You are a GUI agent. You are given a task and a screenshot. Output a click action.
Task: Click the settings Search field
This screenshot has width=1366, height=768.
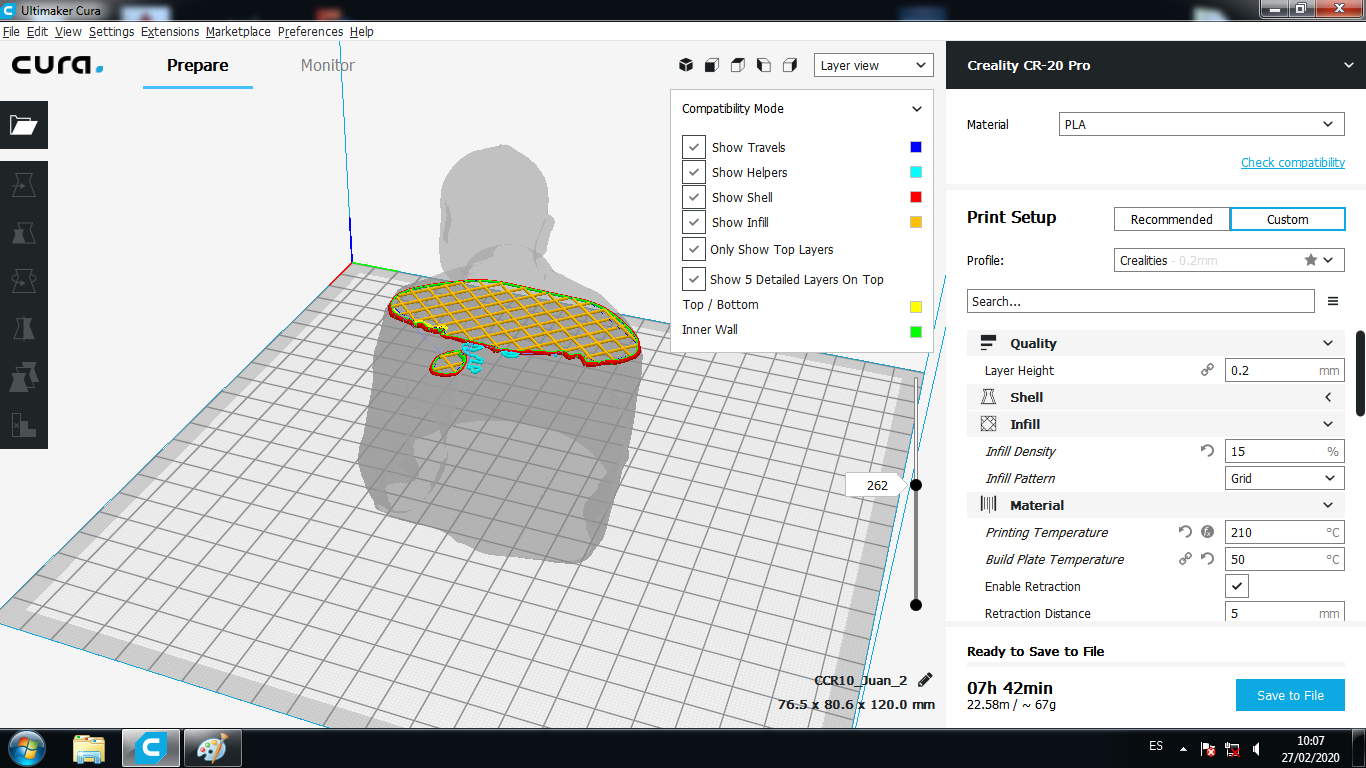click(1140, 301)
